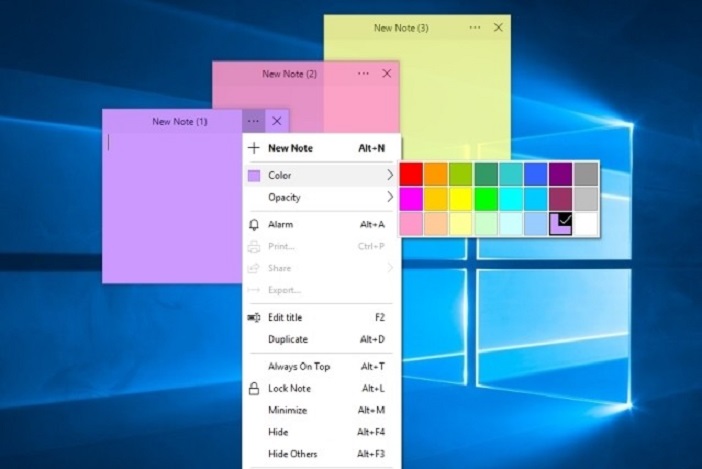The width and height of the screenshot is (702, 469).
Task: Click the purple color square beside Color
Action: pos(254,175)
